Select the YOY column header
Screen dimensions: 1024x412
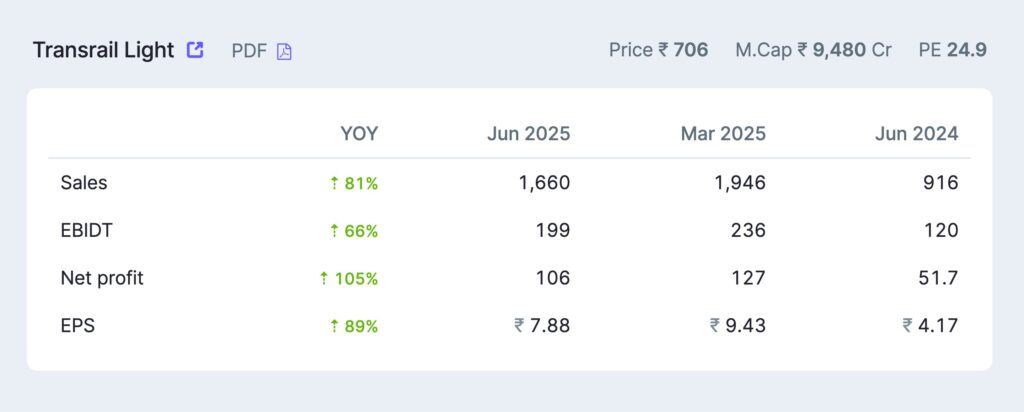point(359,134)
